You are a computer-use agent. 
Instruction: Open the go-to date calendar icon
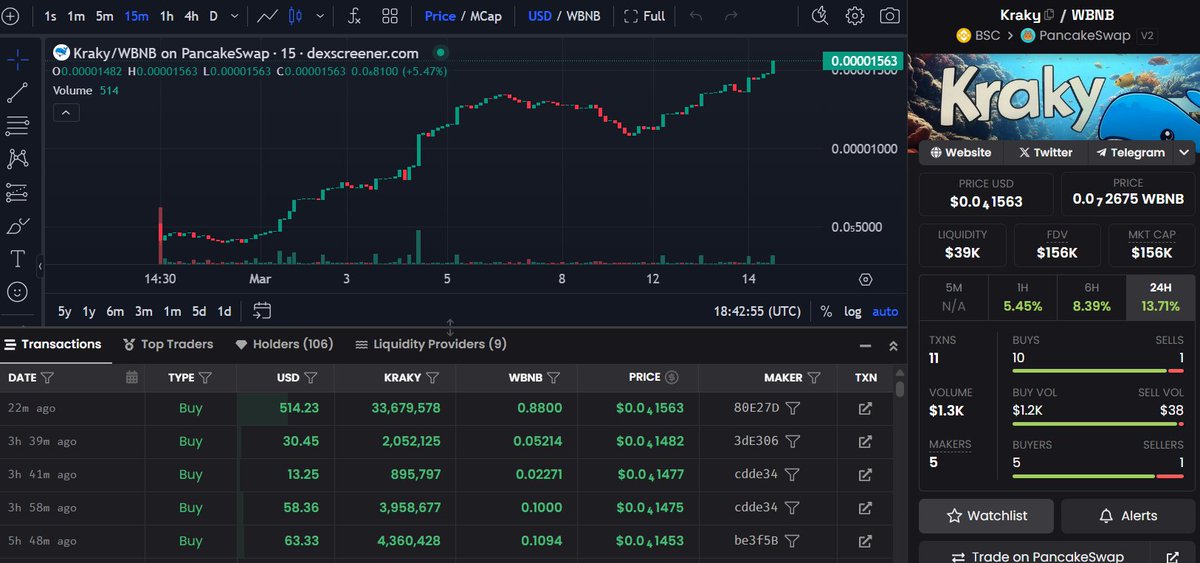(x=263, y=311)
